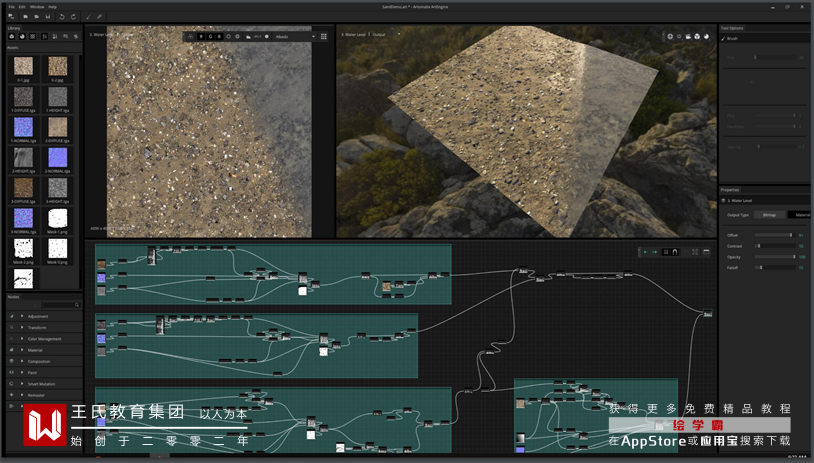Click the fit-to-view icon in graph toolbar

click(695, 252)
